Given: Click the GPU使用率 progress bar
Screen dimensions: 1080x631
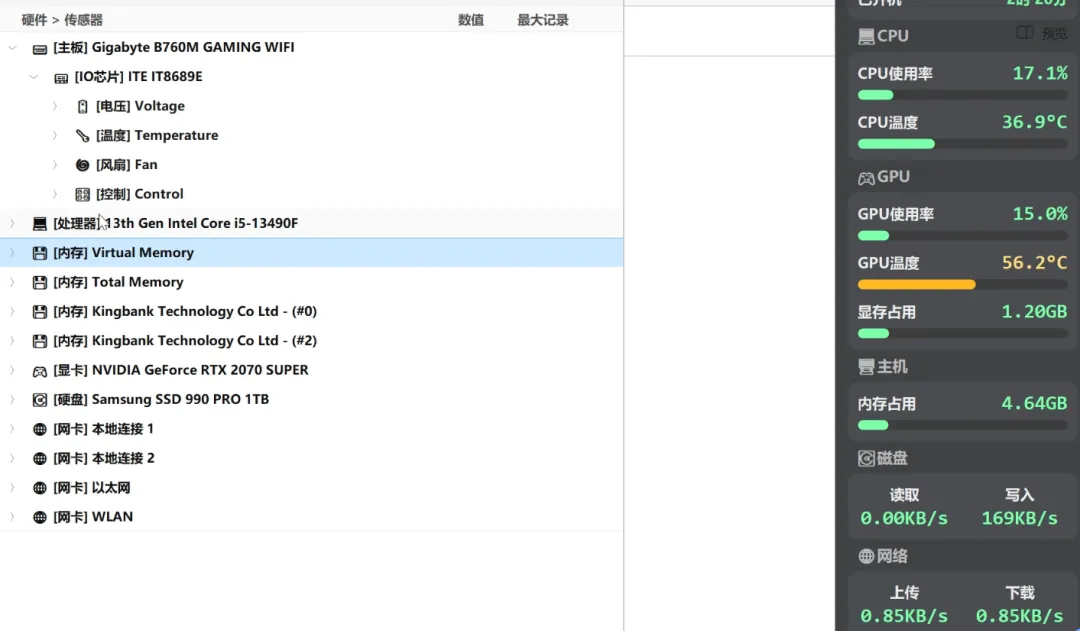Looking at the screenshot, I should point(962,236).
